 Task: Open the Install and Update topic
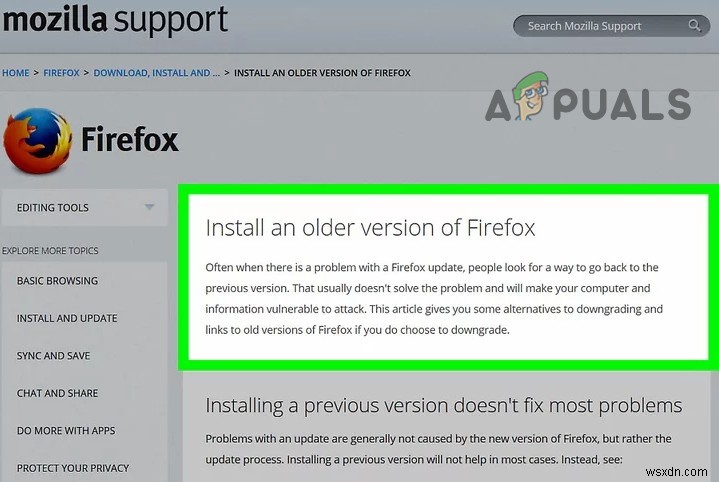[67, 318]
